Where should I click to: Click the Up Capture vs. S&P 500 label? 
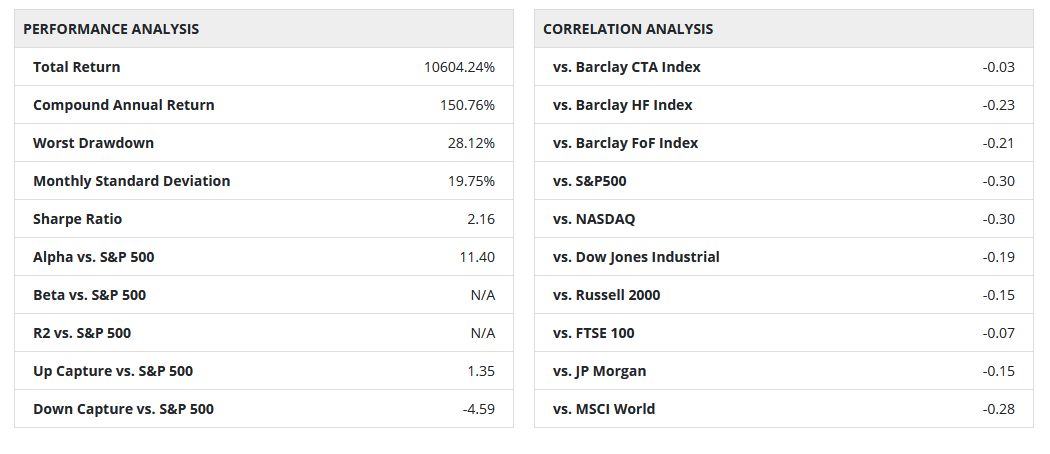click(x=113, y=371)
